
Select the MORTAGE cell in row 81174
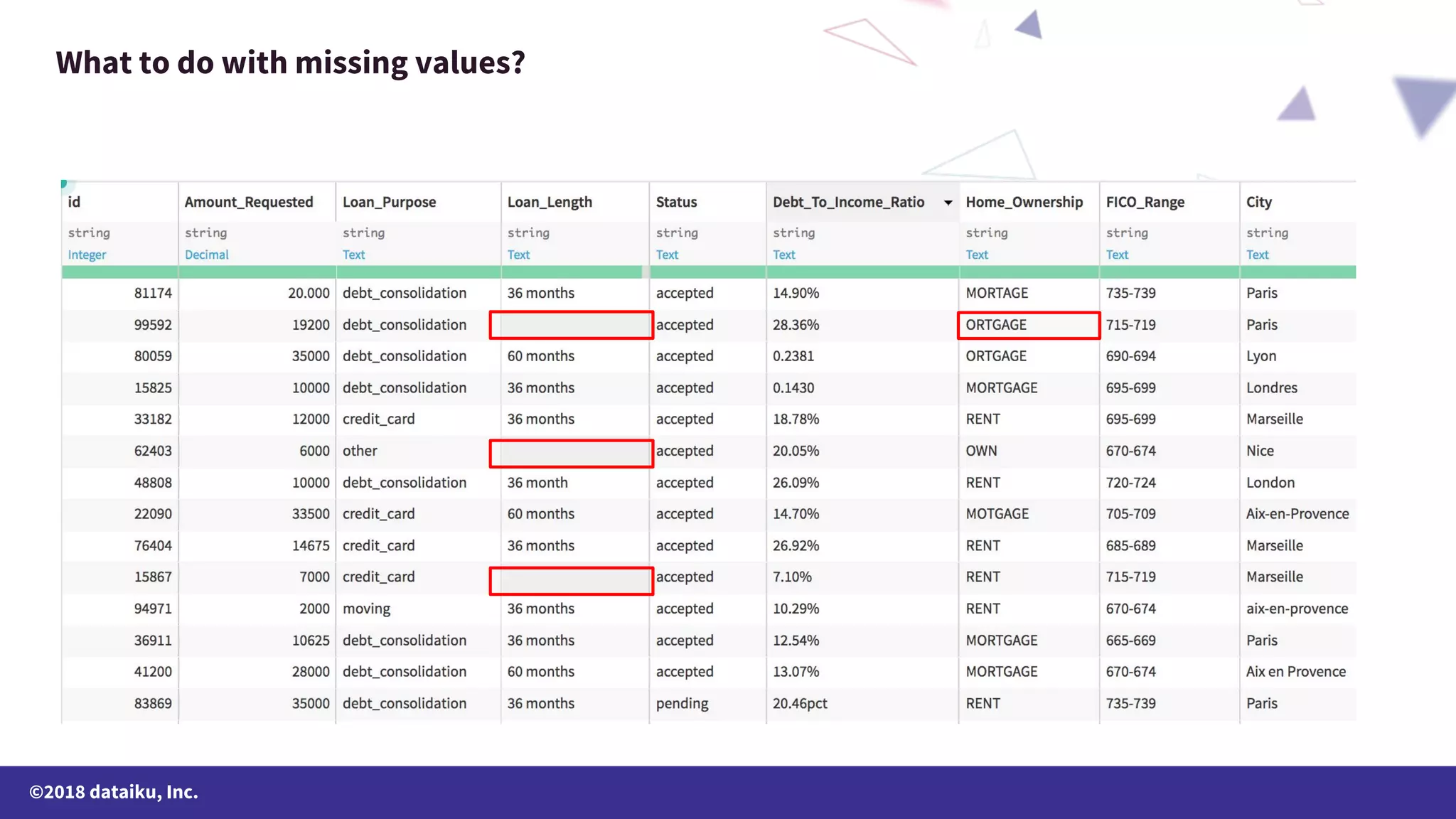(997, 293)
